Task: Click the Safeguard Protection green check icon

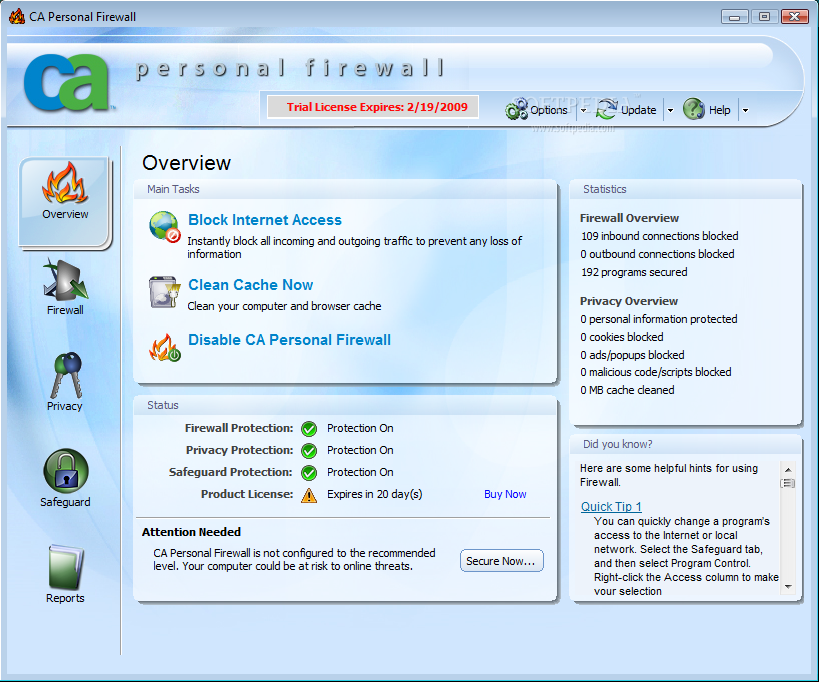Action: [x=309, y=473]
